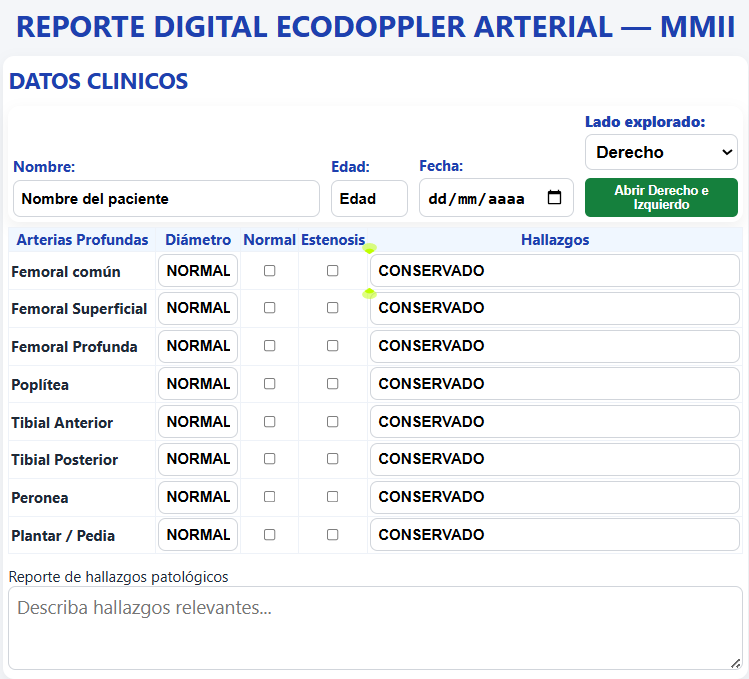749x679 pixels.
Task: Focus the Edad input field
Action: coord(369,199)
